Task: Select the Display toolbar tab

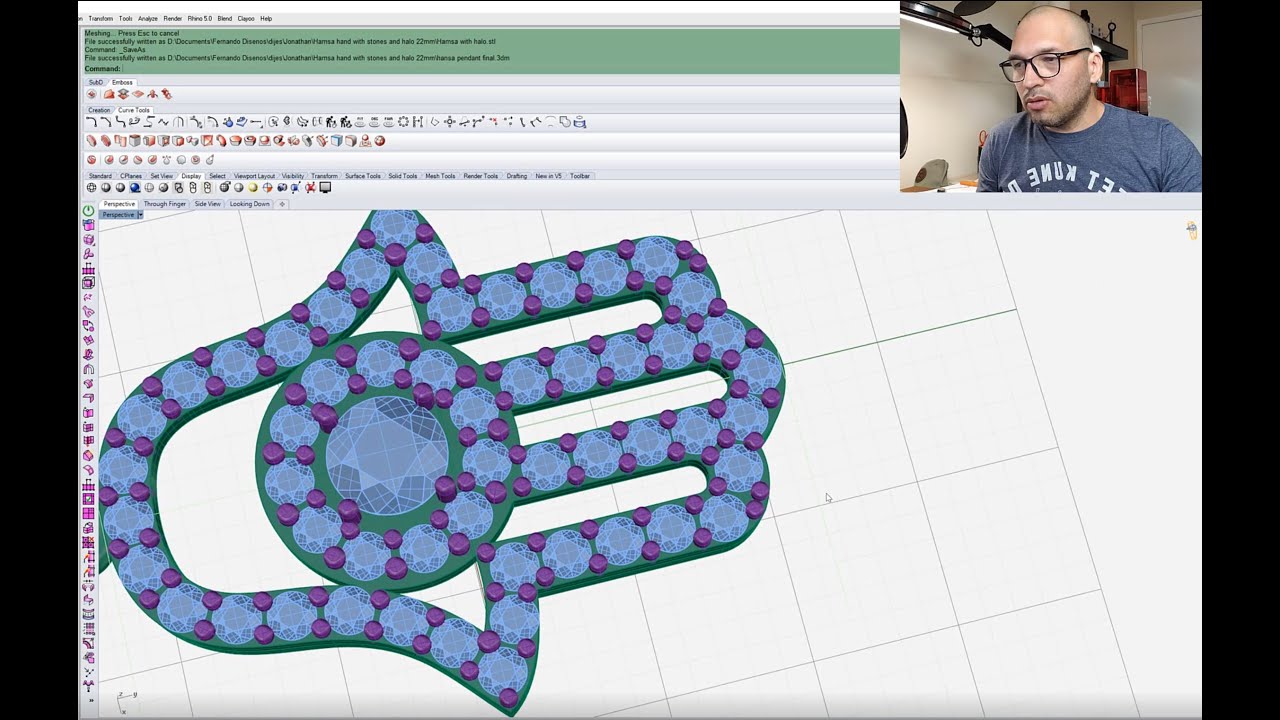Action: click(x=191, y=176)
